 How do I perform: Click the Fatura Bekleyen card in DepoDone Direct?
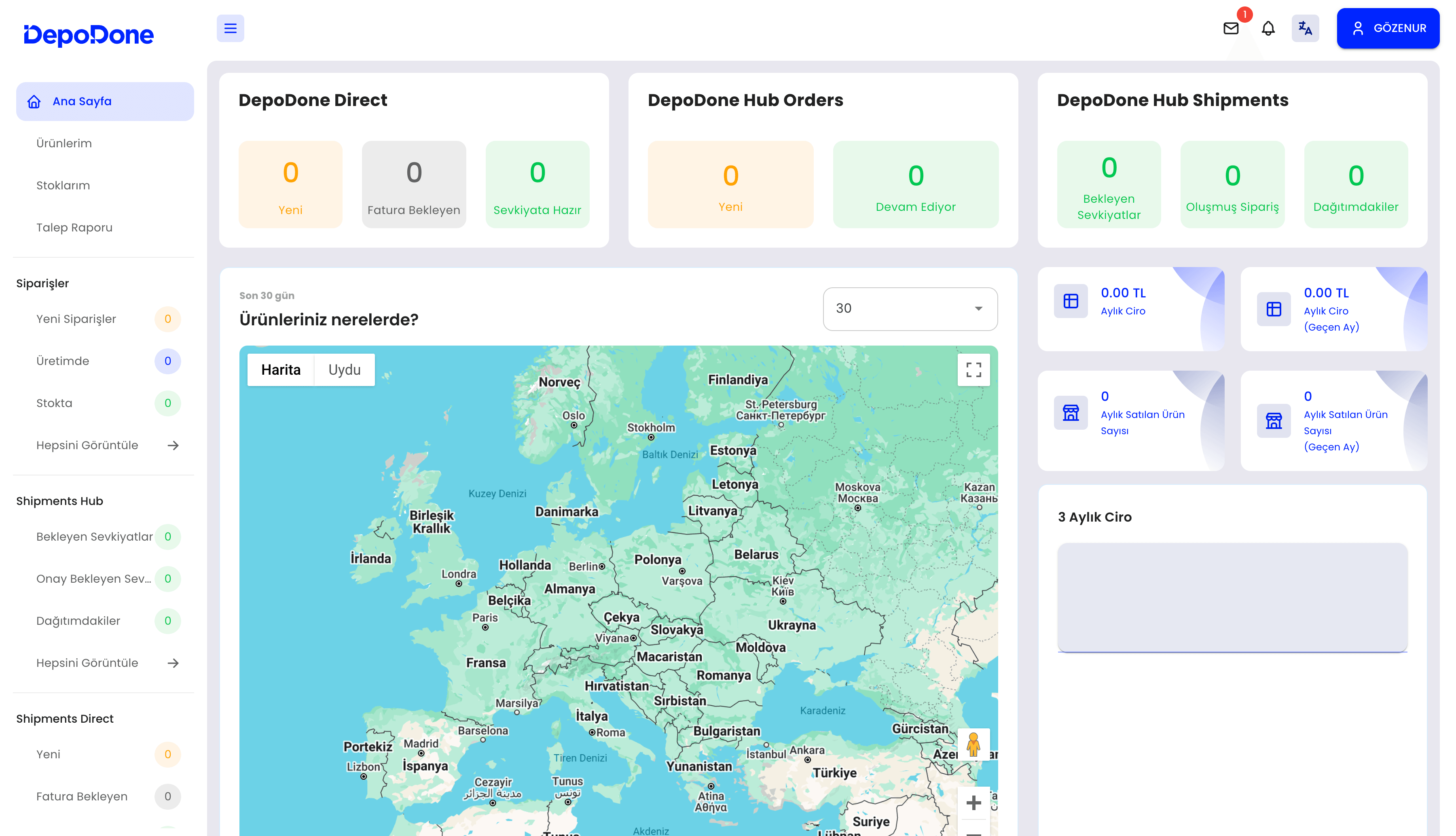click(414, 184)
